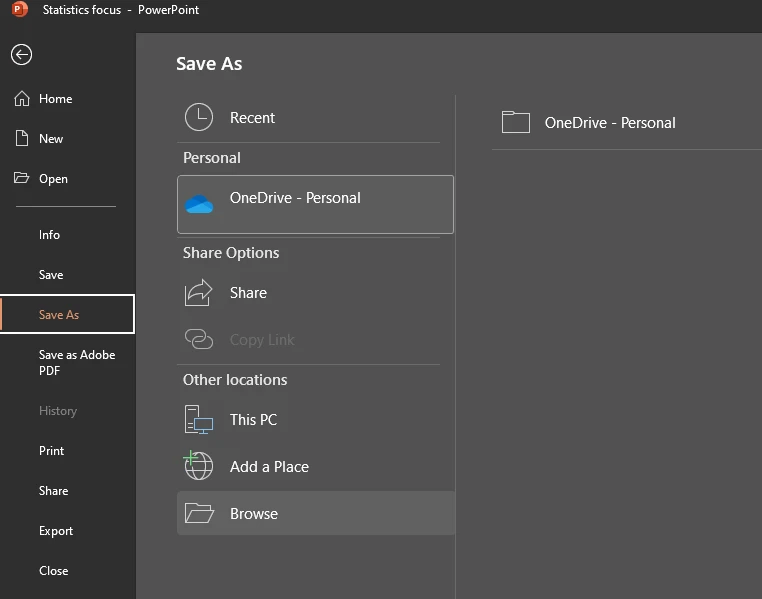Click the Open folder icon in sidebar

pyautogui.click(x=21, y=178)
